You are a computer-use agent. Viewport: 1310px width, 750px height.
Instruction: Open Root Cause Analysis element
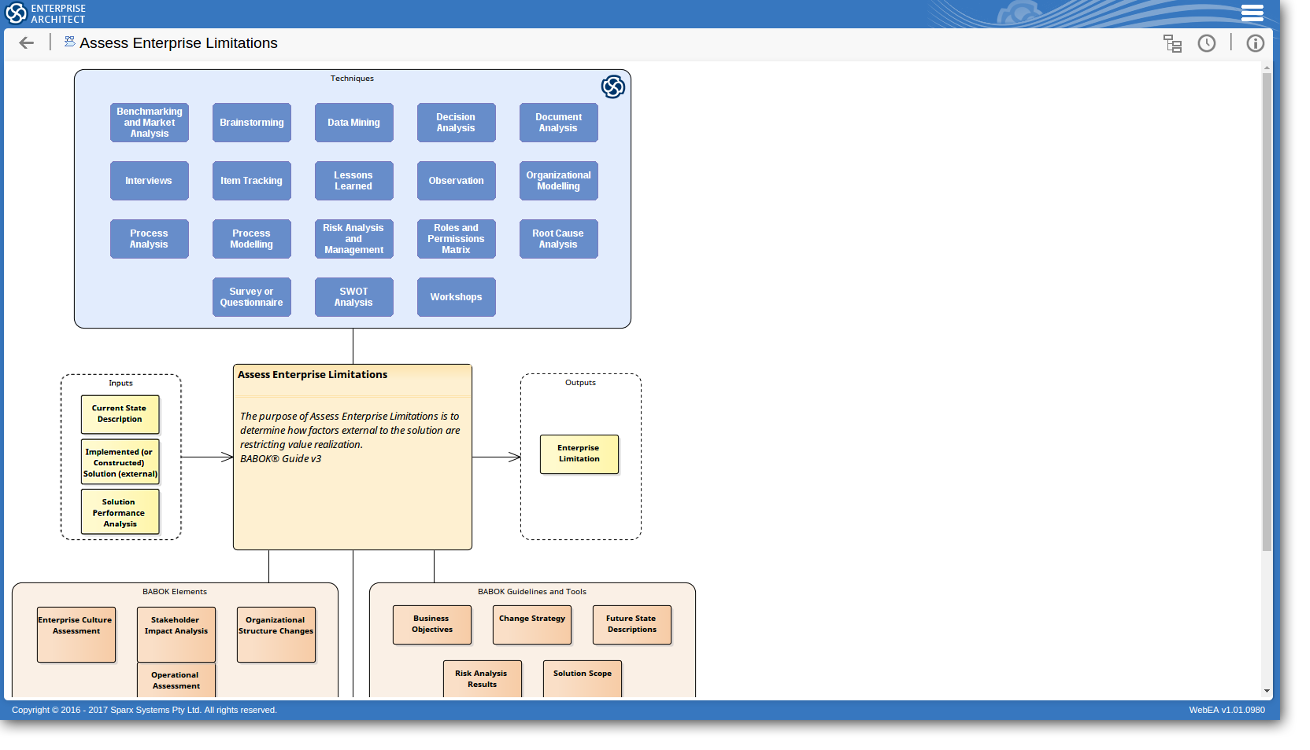[558, 239]
